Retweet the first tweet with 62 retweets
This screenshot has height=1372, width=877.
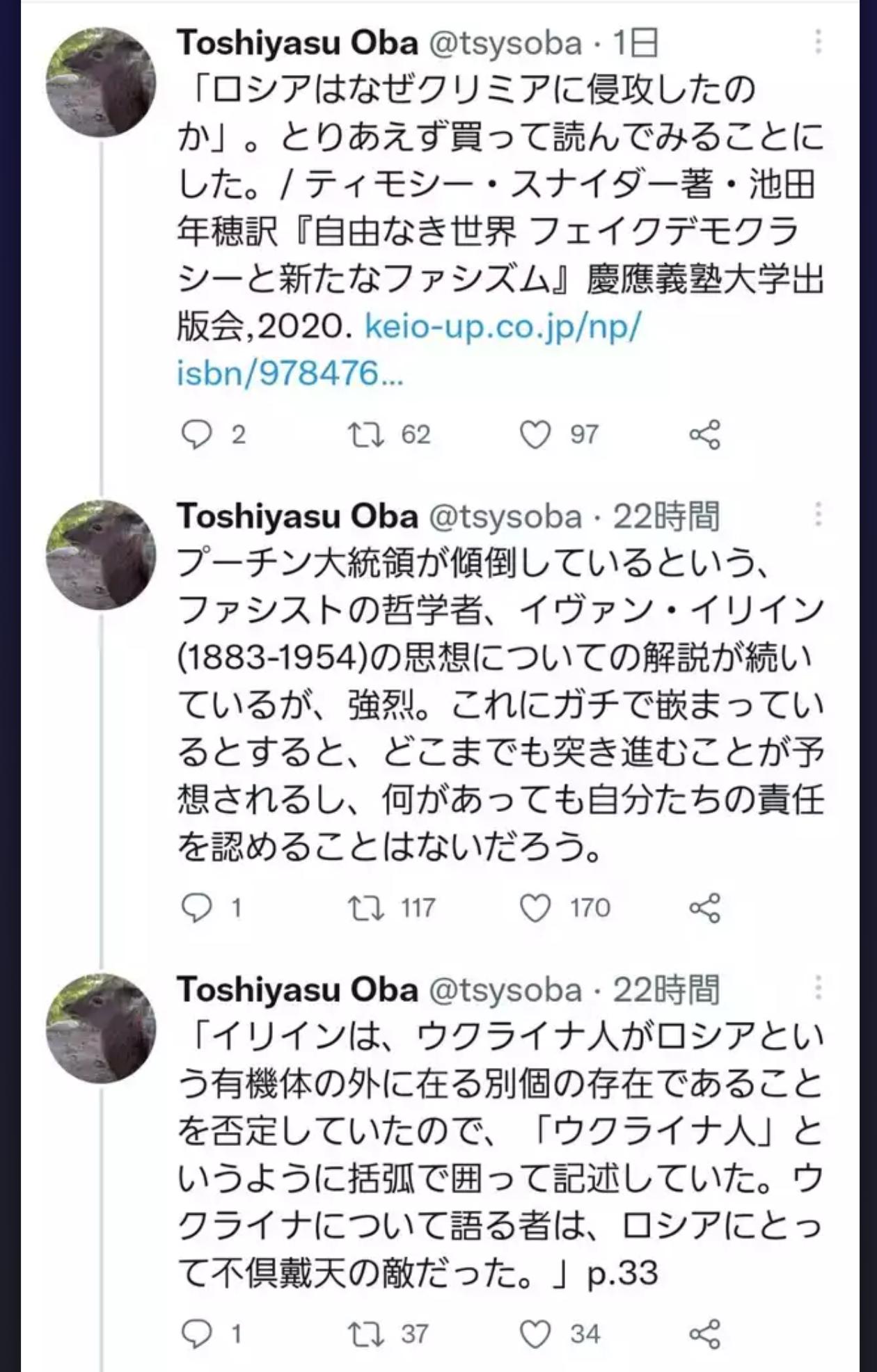(366, 435)
